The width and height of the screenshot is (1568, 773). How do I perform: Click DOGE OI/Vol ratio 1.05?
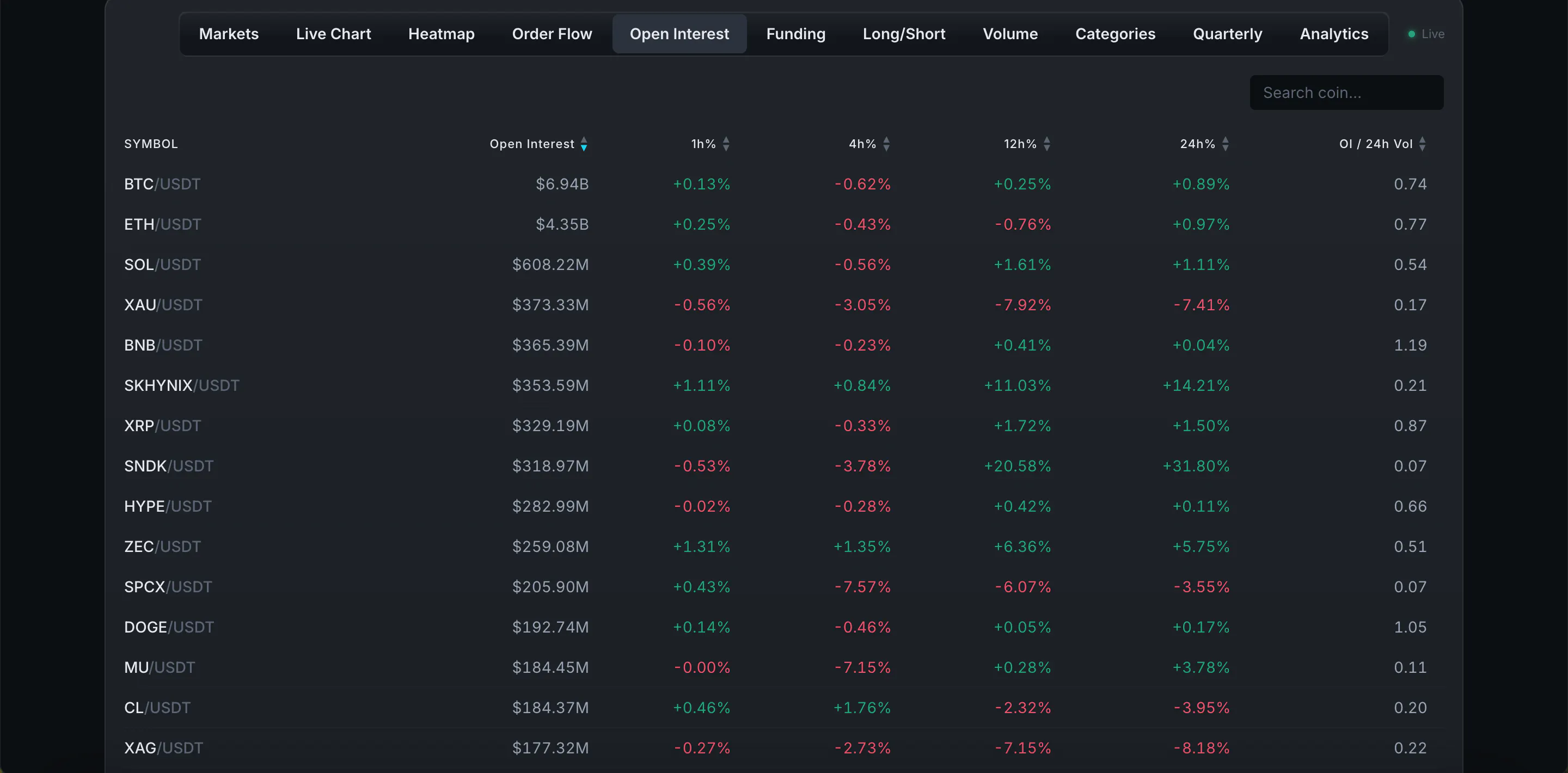coord(1410,627)
